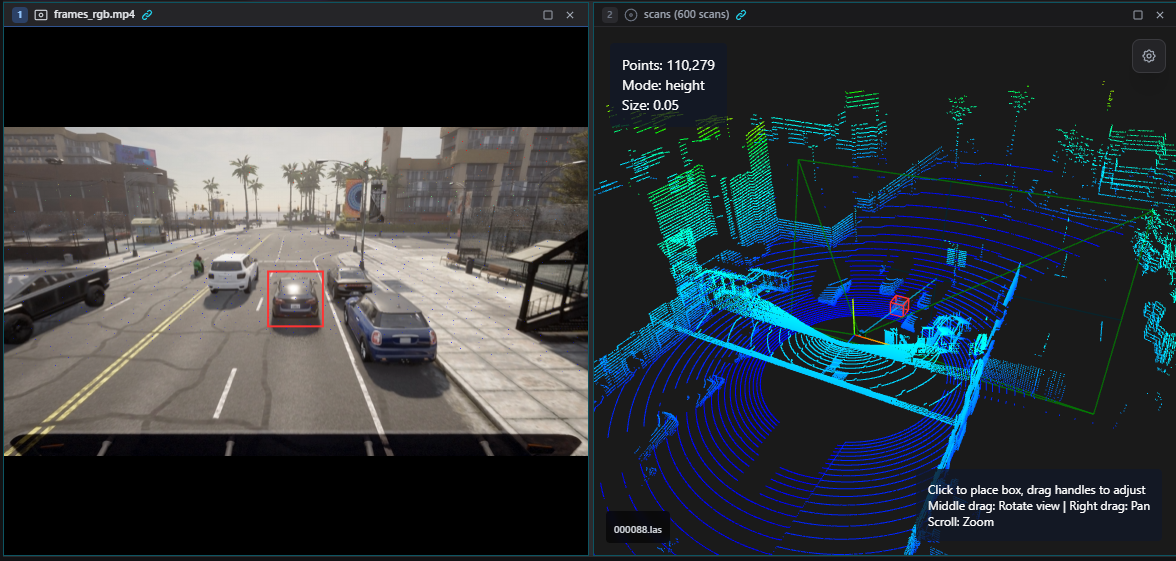Maximize the frames_rgb.mp4 panel
This screenshot has width=1176, height=561.
pyautogui.click(x=548, y=15)
